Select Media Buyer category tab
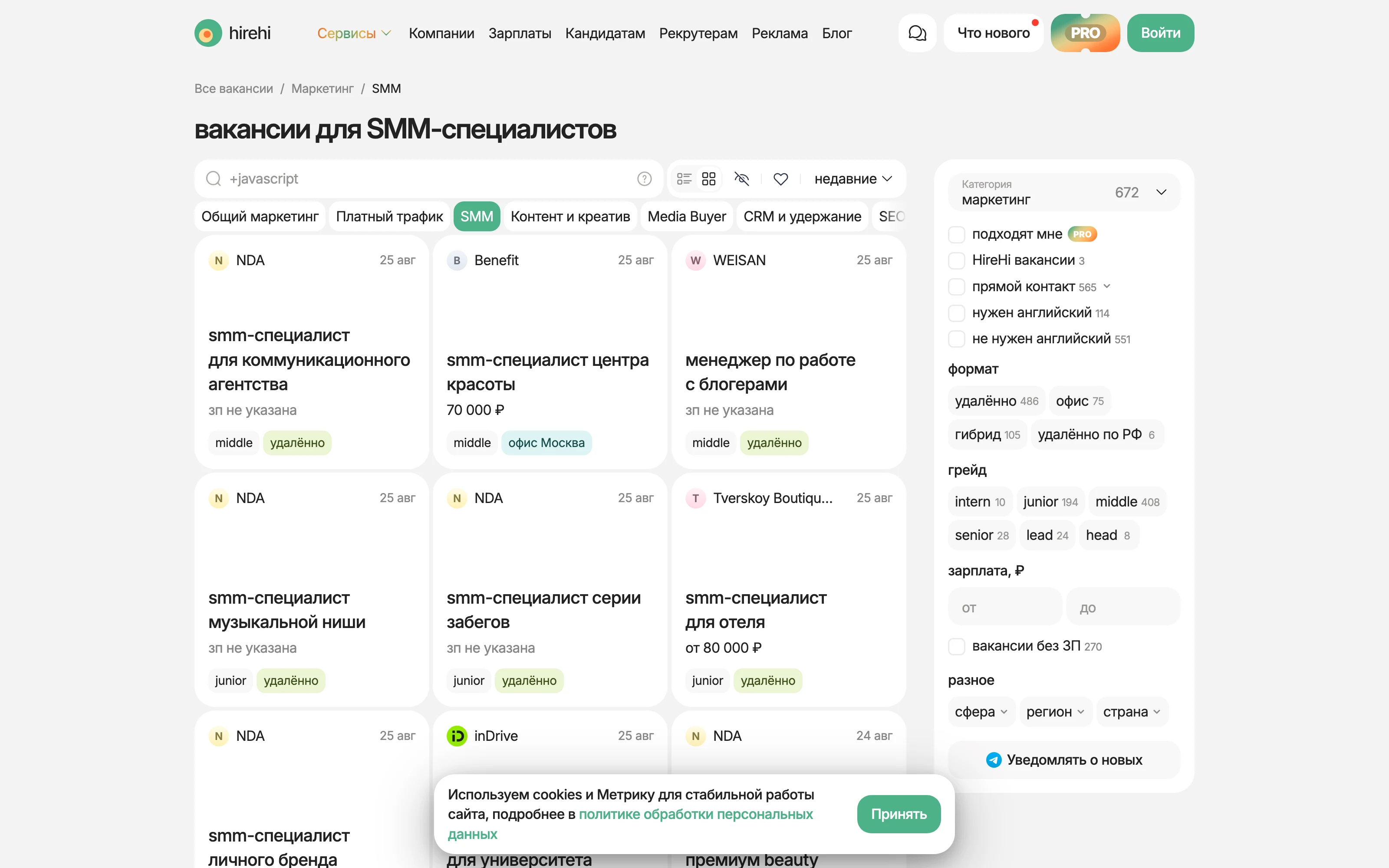The width and height of the screenshot is (1389, 868). [x=686, y=217]
